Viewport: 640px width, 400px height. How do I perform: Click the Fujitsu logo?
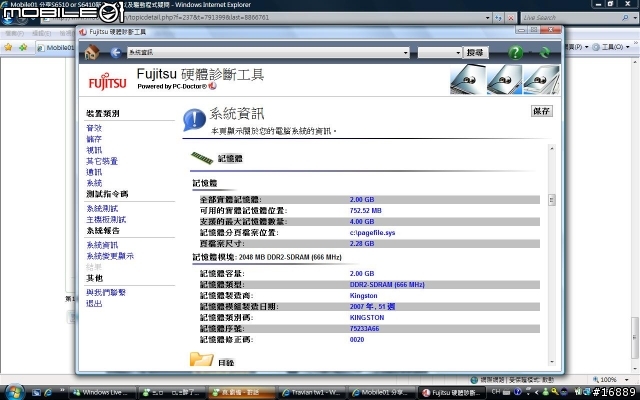107,82
